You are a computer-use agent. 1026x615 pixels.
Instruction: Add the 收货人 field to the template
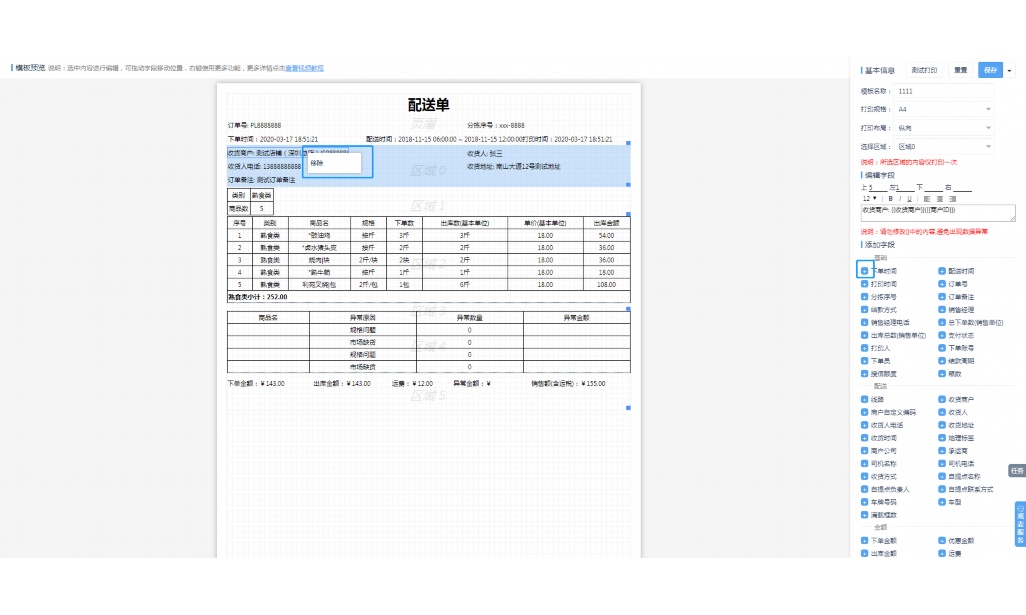point(941,412)
